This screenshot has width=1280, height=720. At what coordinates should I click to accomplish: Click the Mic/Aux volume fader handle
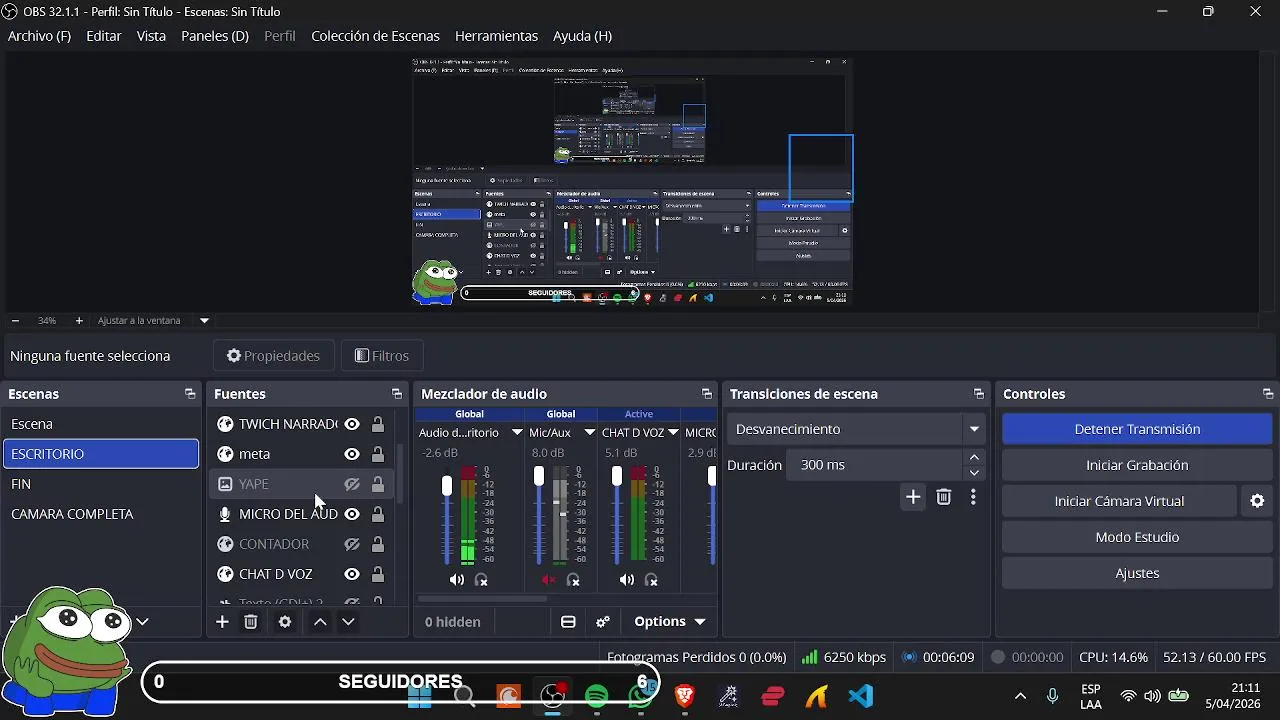pyautogui.click(x=539, y=477)
